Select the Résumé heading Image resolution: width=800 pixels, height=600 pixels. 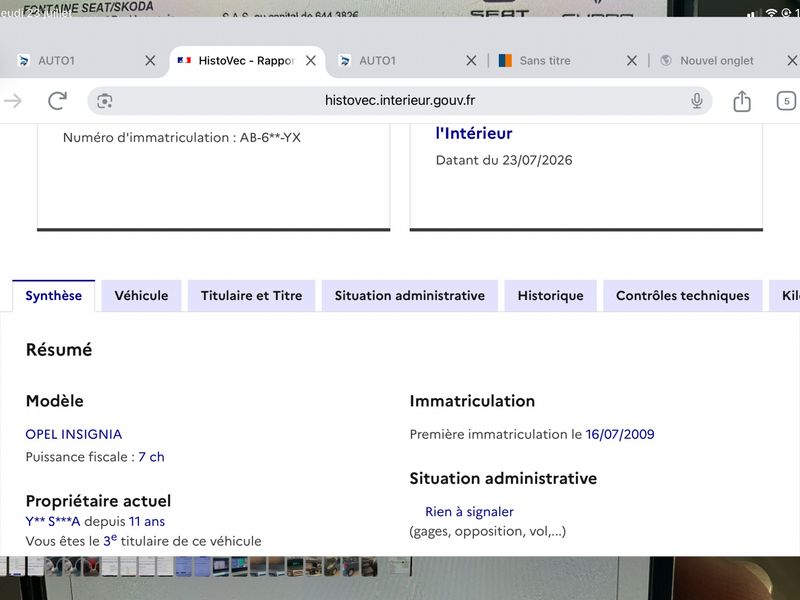pyautogui.click(x=59, y=350)
